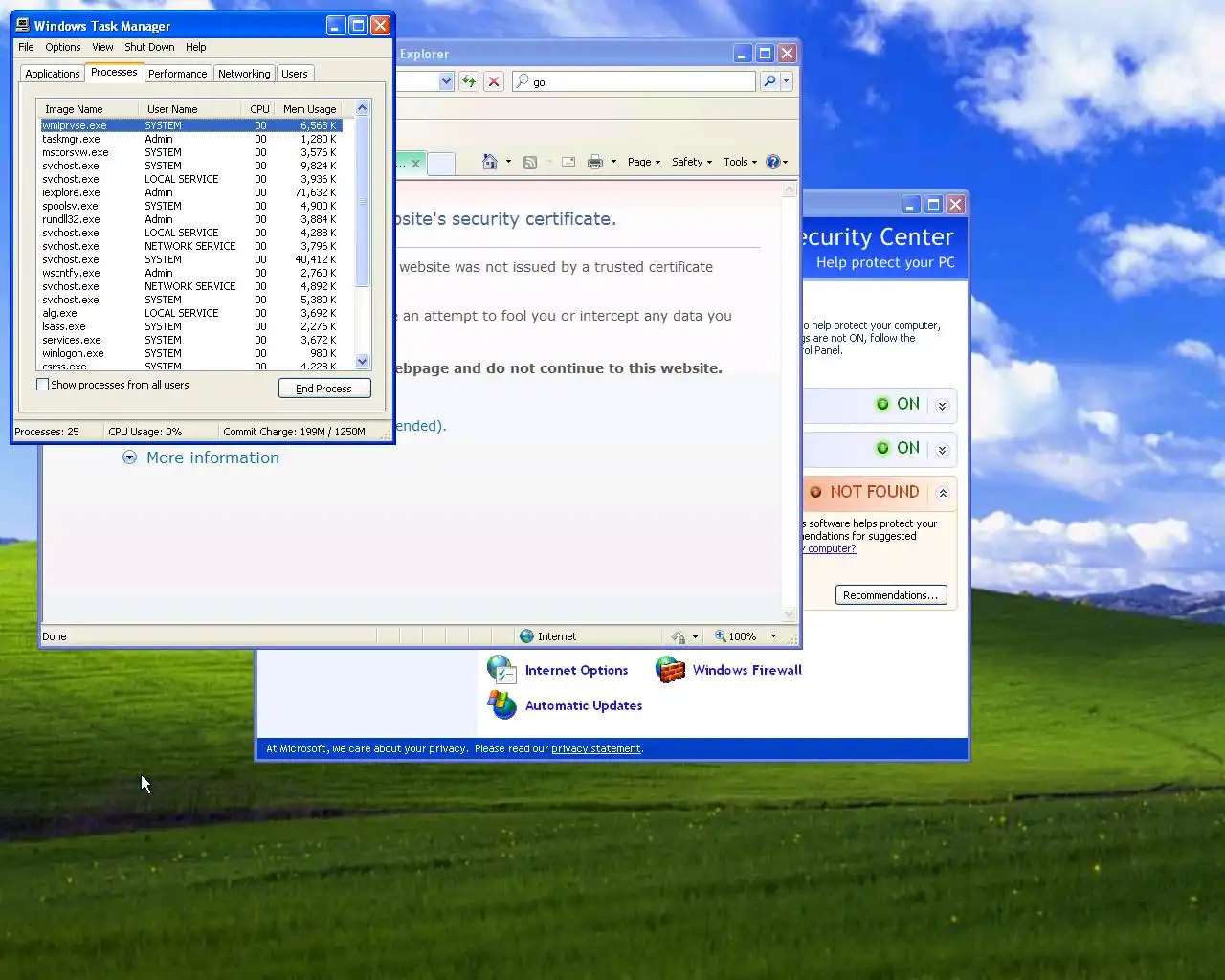Select the winlogon.exe process row
The width and height of the screenshot is (1225, 980).
tap(190, 353)
